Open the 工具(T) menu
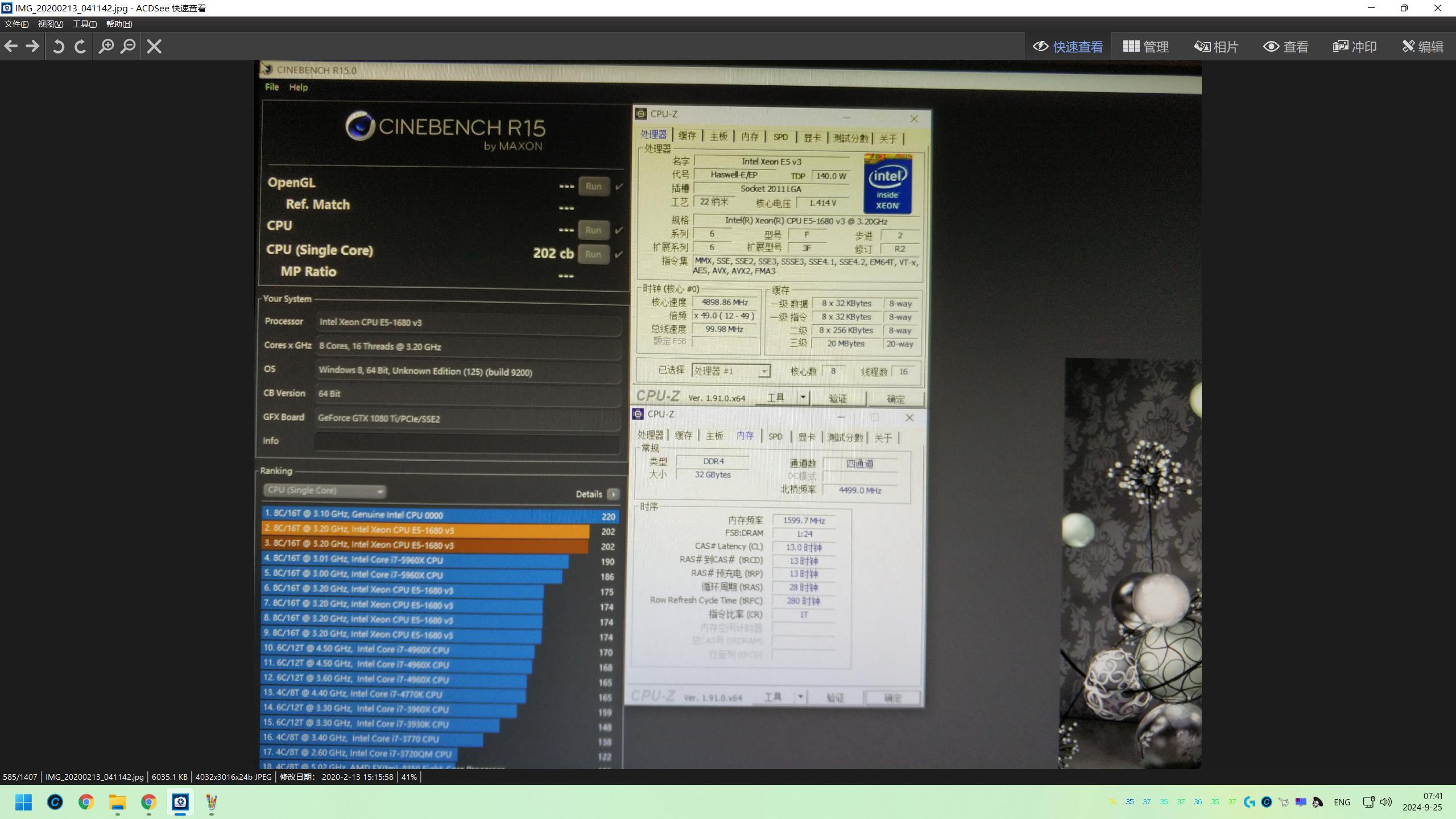1456x819 pixels. (x=85, y=24)
